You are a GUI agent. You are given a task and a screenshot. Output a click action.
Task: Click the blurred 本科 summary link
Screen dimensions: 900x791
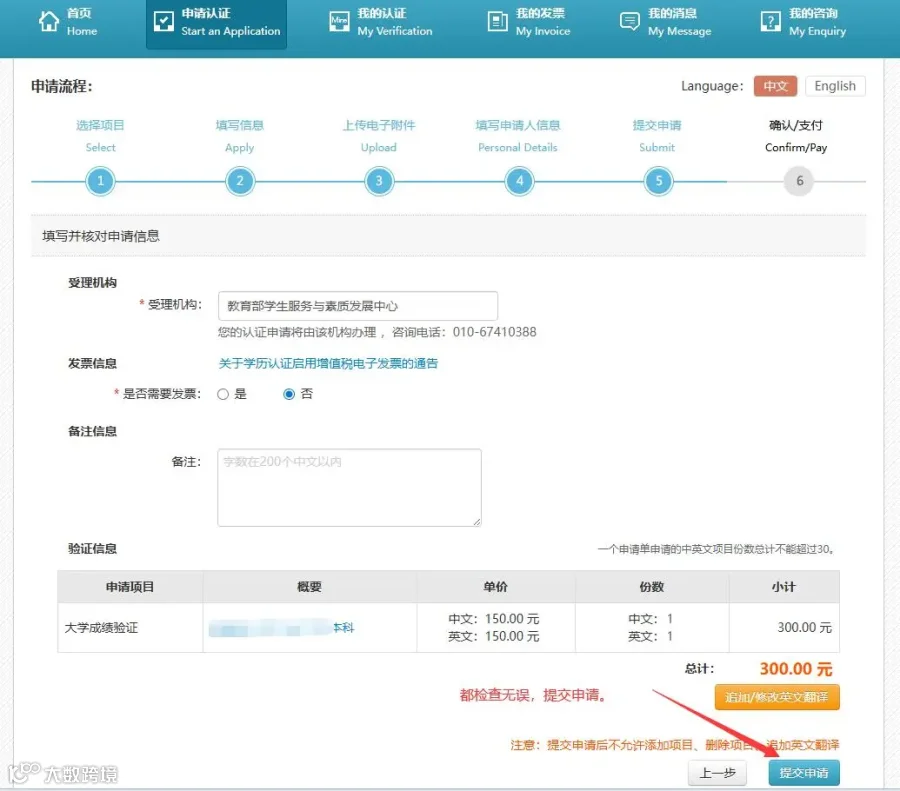pos(281,628)
